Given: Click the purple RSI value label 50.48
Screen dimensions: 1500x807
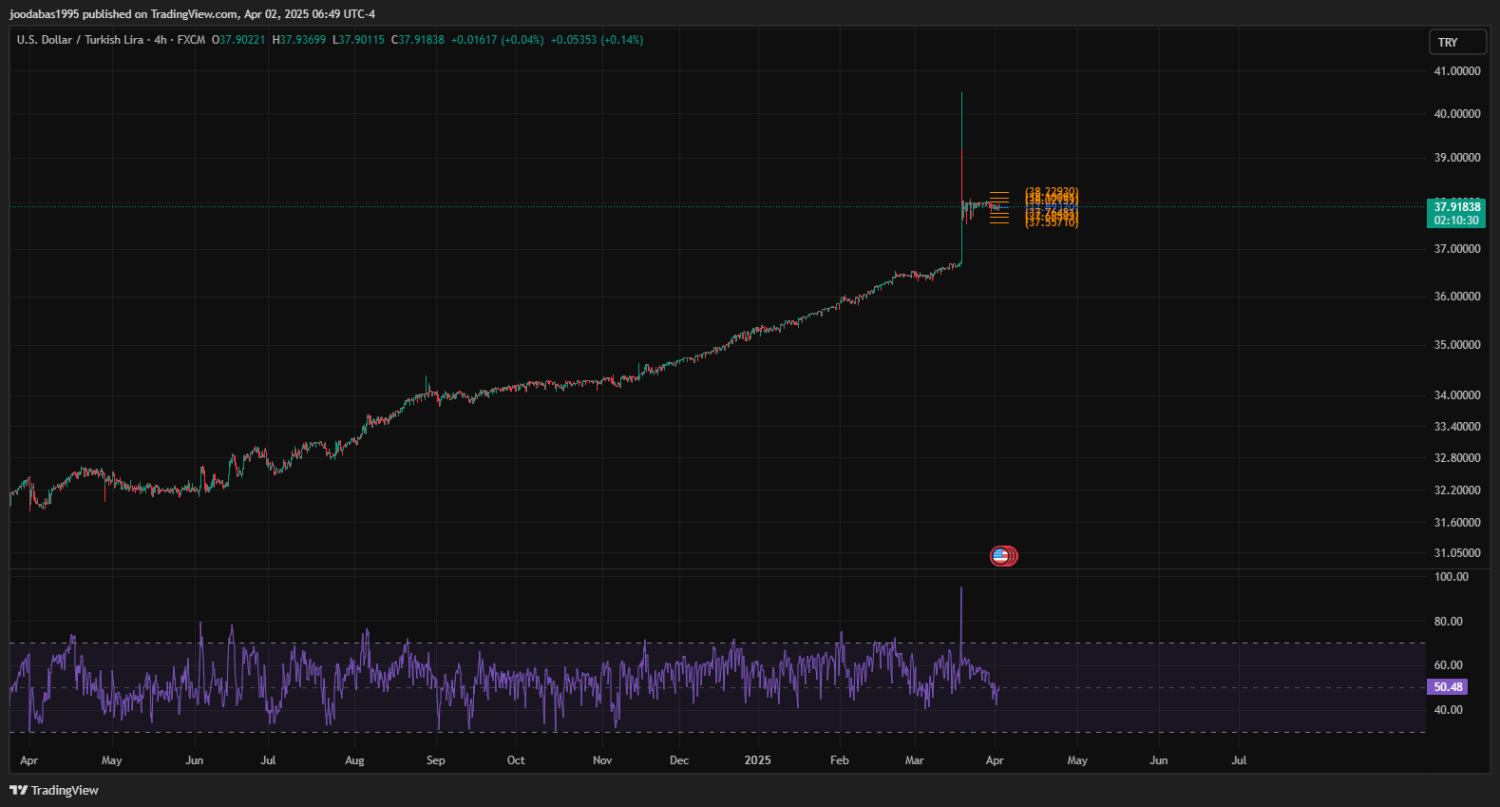Looking at the screenshot, I should [1448, 687].
